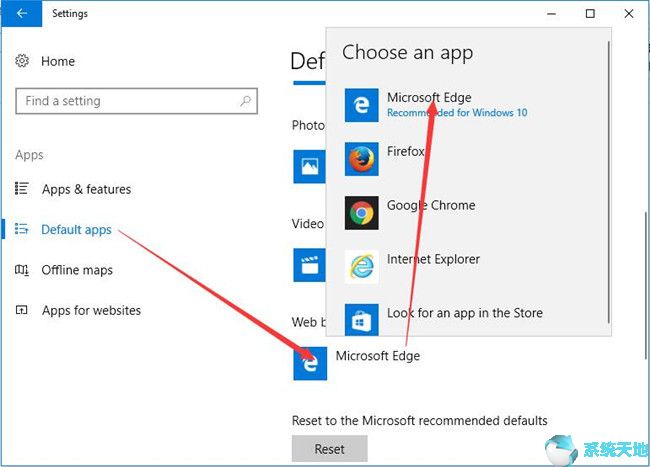Image resolution: width=650 pixels, height=467 pixels.
Task: Pick Google Chrome label from the list
Action: (431, 206)
